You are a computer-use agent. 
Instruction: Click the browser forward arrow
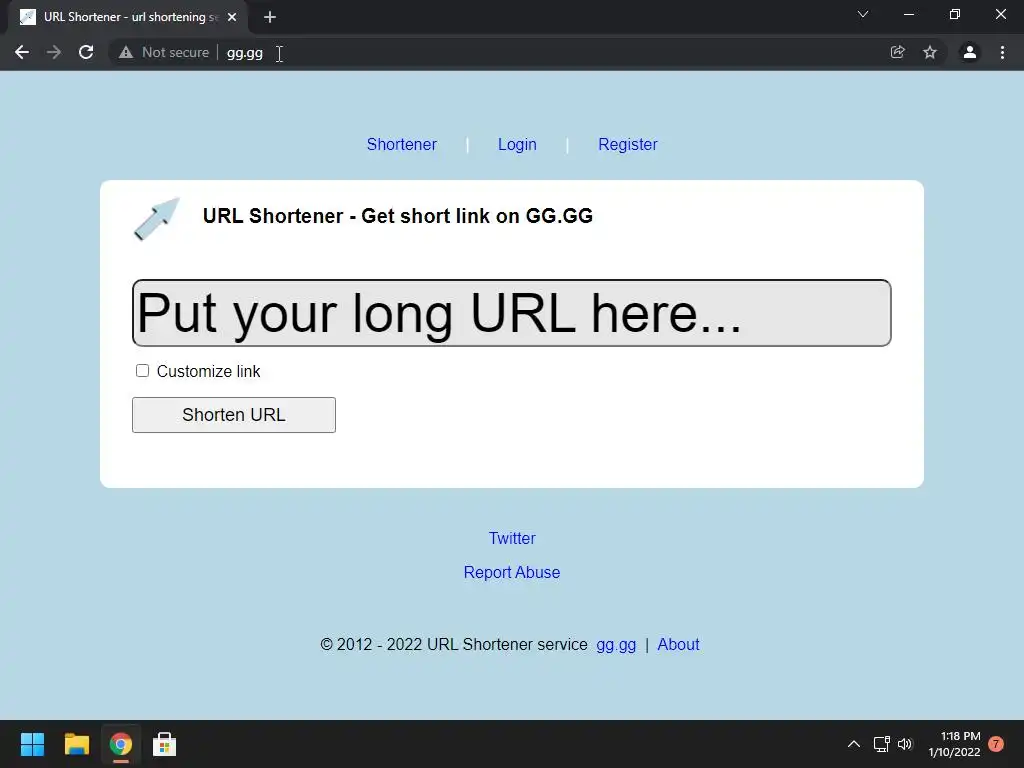[x=54, y=52]
